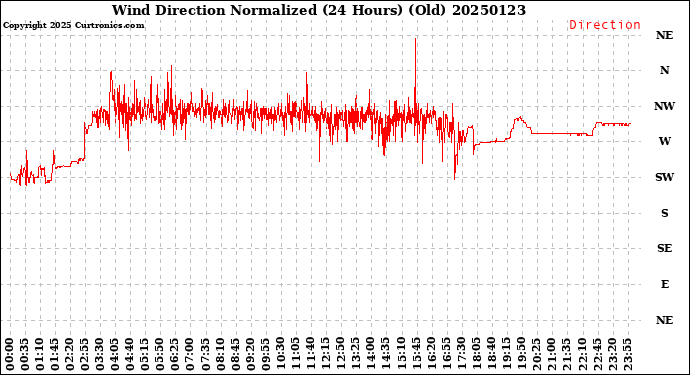Screen dimensions: 690x375
Task: Click the '21:35' time axis label
Action: click(566, 354)
